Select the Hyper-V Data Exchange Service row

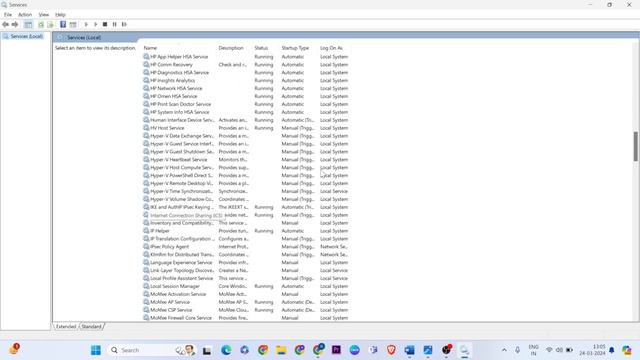tap(247, 136)
